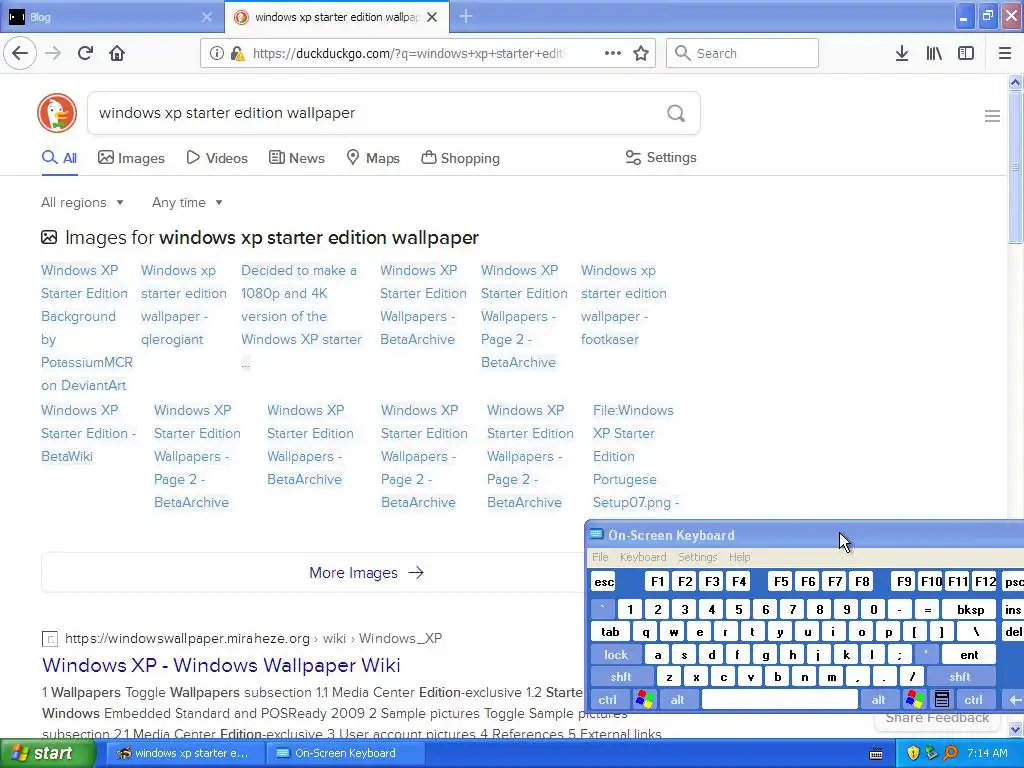
Task: Open DuckDuckGo side menu icon
Action: click(992, 116)
